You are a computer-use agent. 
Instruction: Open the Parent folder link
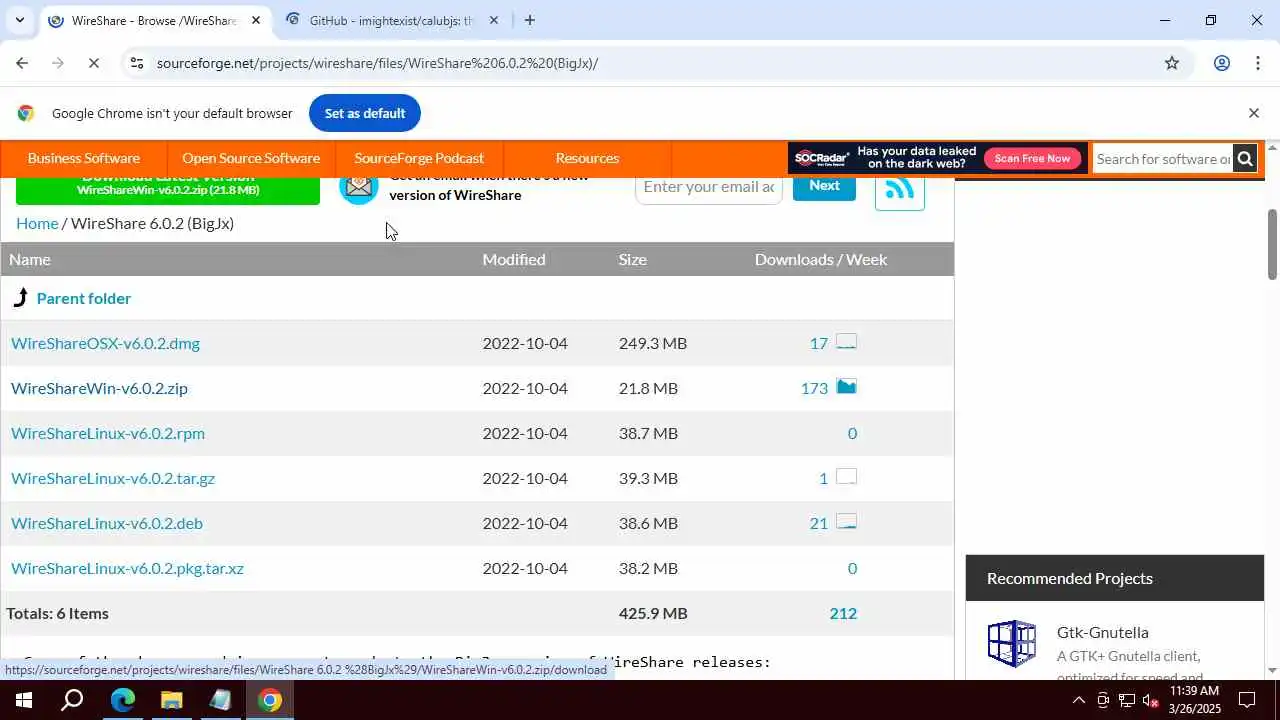coord(84,298)
